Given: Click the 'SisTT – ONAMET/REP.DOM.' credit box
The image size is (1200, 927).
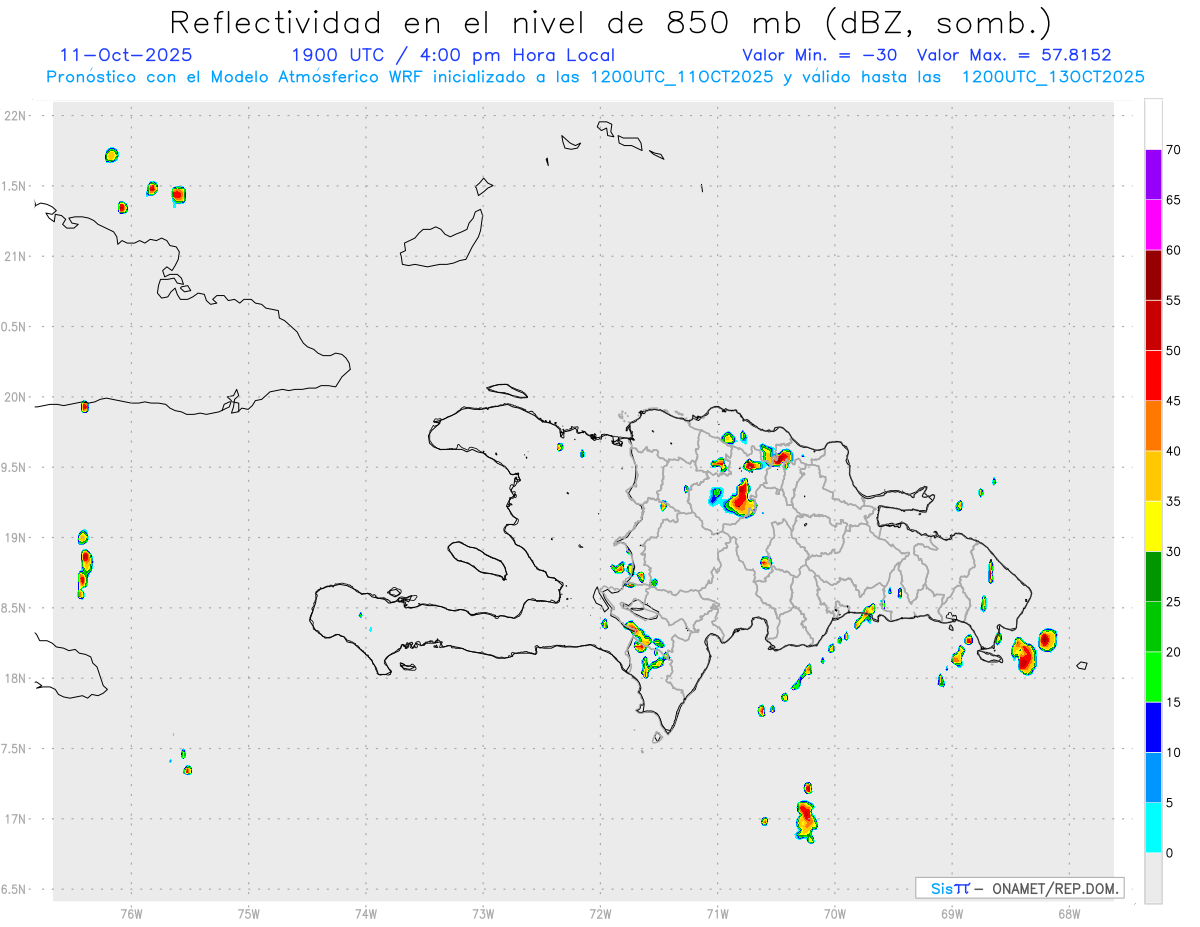Looking at the screenshot, I should [1020, 888].
